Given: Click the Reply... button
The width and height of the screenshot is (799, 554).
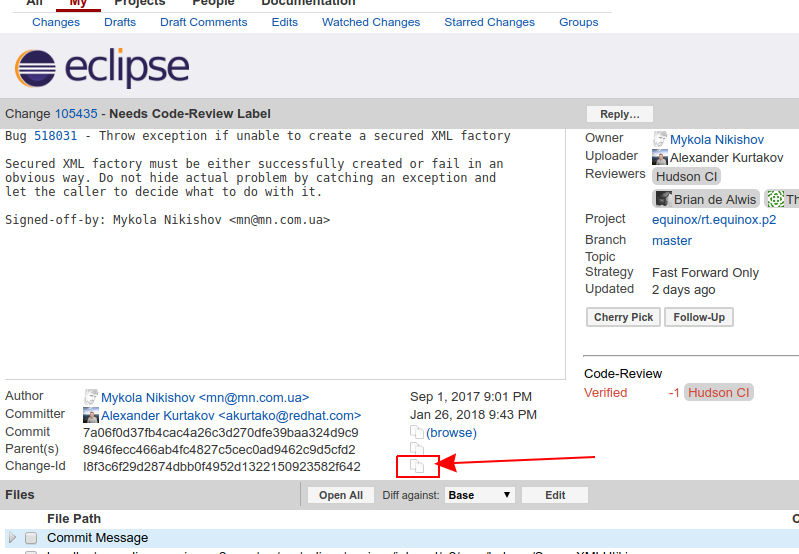Looking at the screenshot, I should 619,114.
